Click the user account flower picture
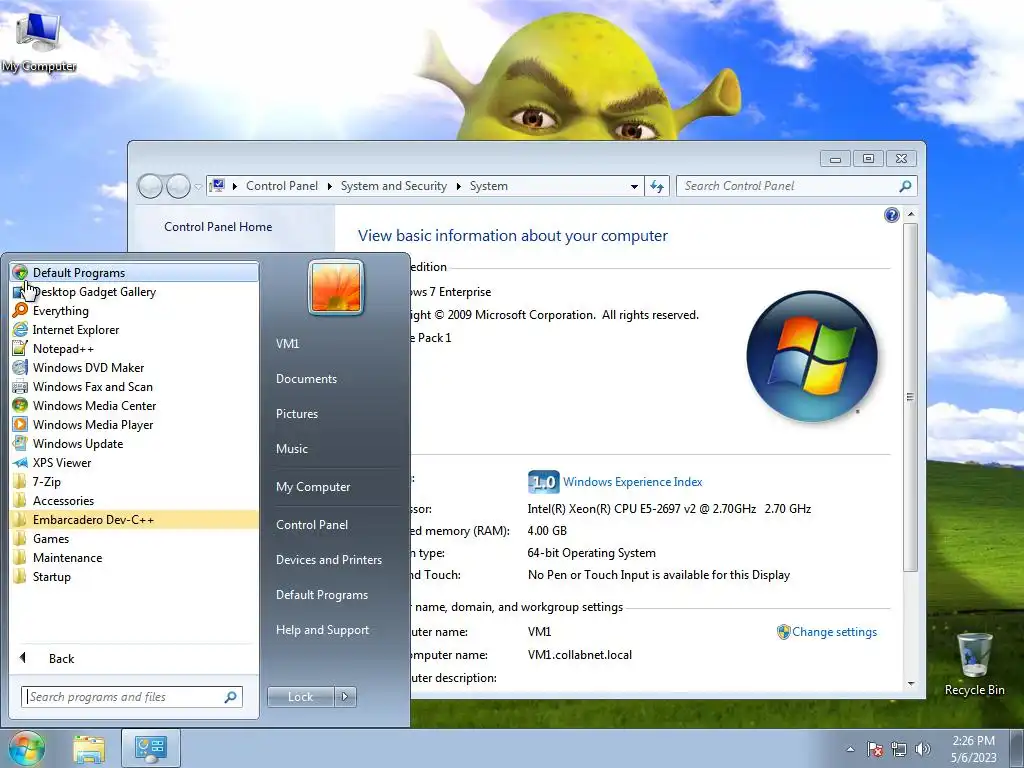This screenshot has width=1024, height=768. (336, 287)
